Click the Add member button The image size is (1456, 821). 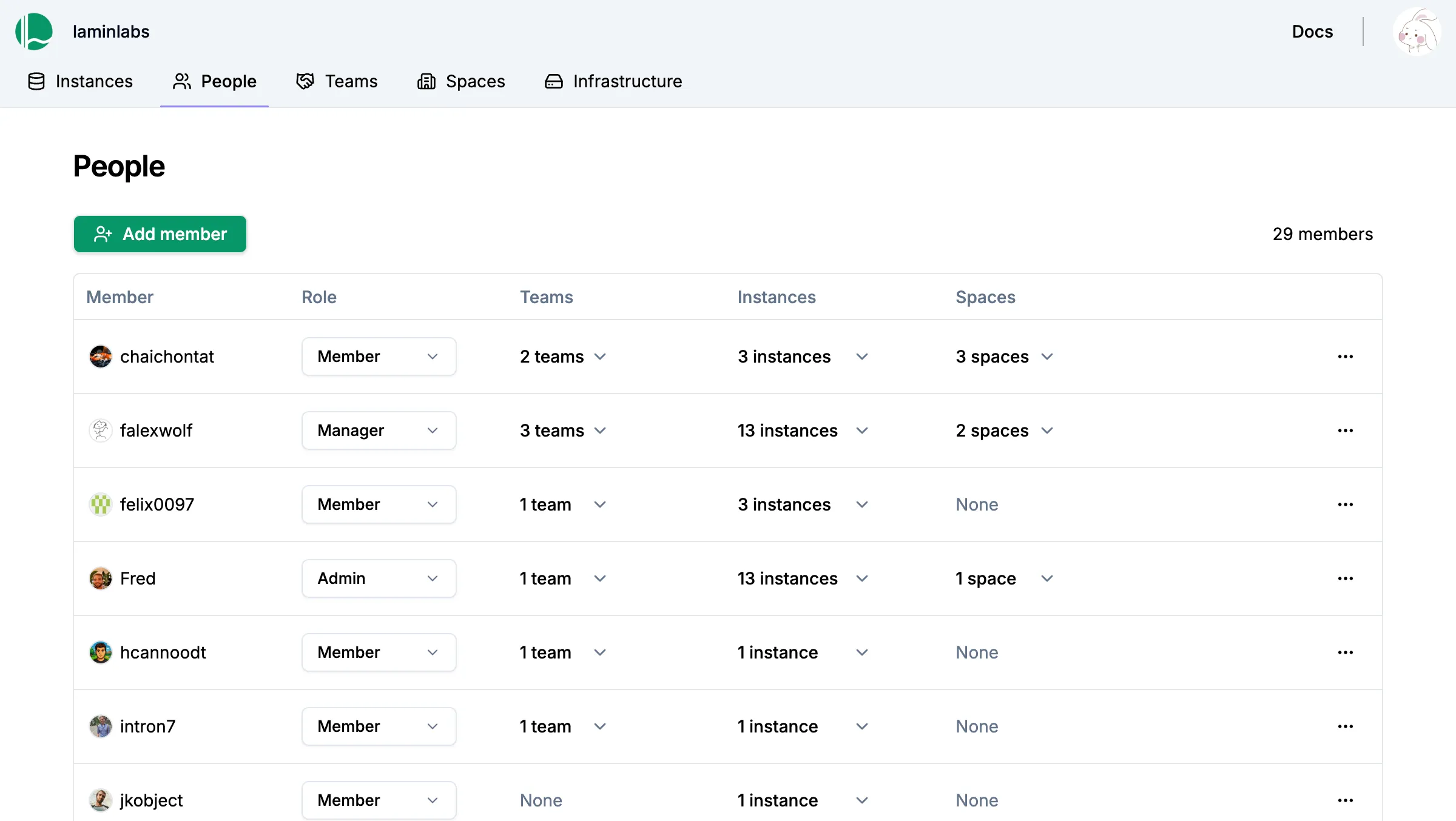tap(160, 234)
